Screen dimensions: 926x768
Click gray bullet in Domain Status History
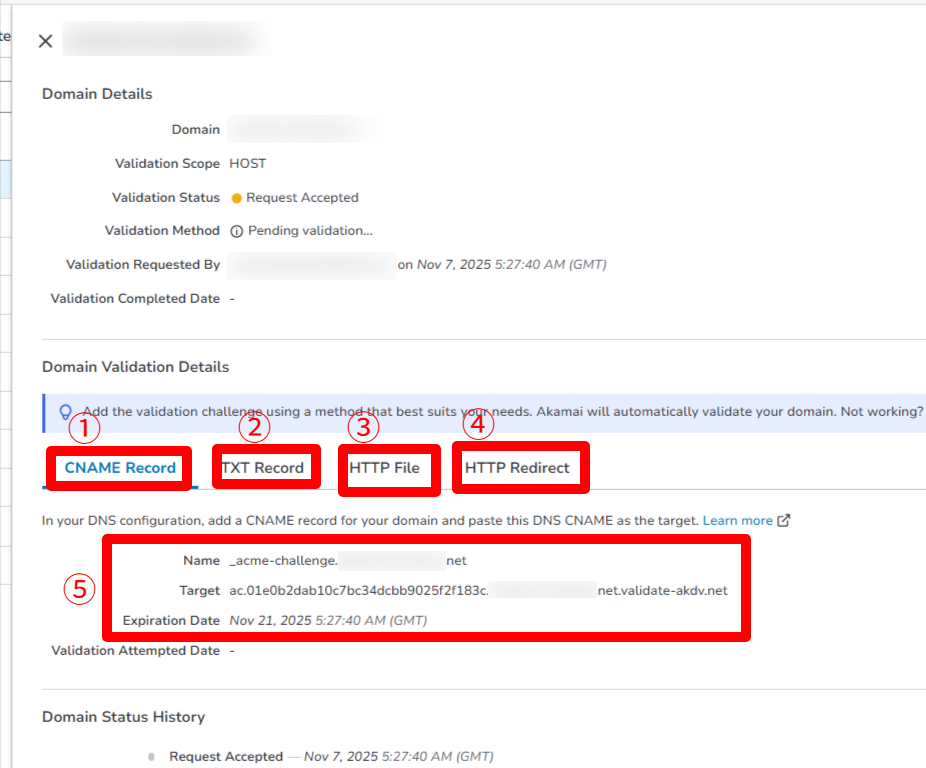(x=152, y=757)
